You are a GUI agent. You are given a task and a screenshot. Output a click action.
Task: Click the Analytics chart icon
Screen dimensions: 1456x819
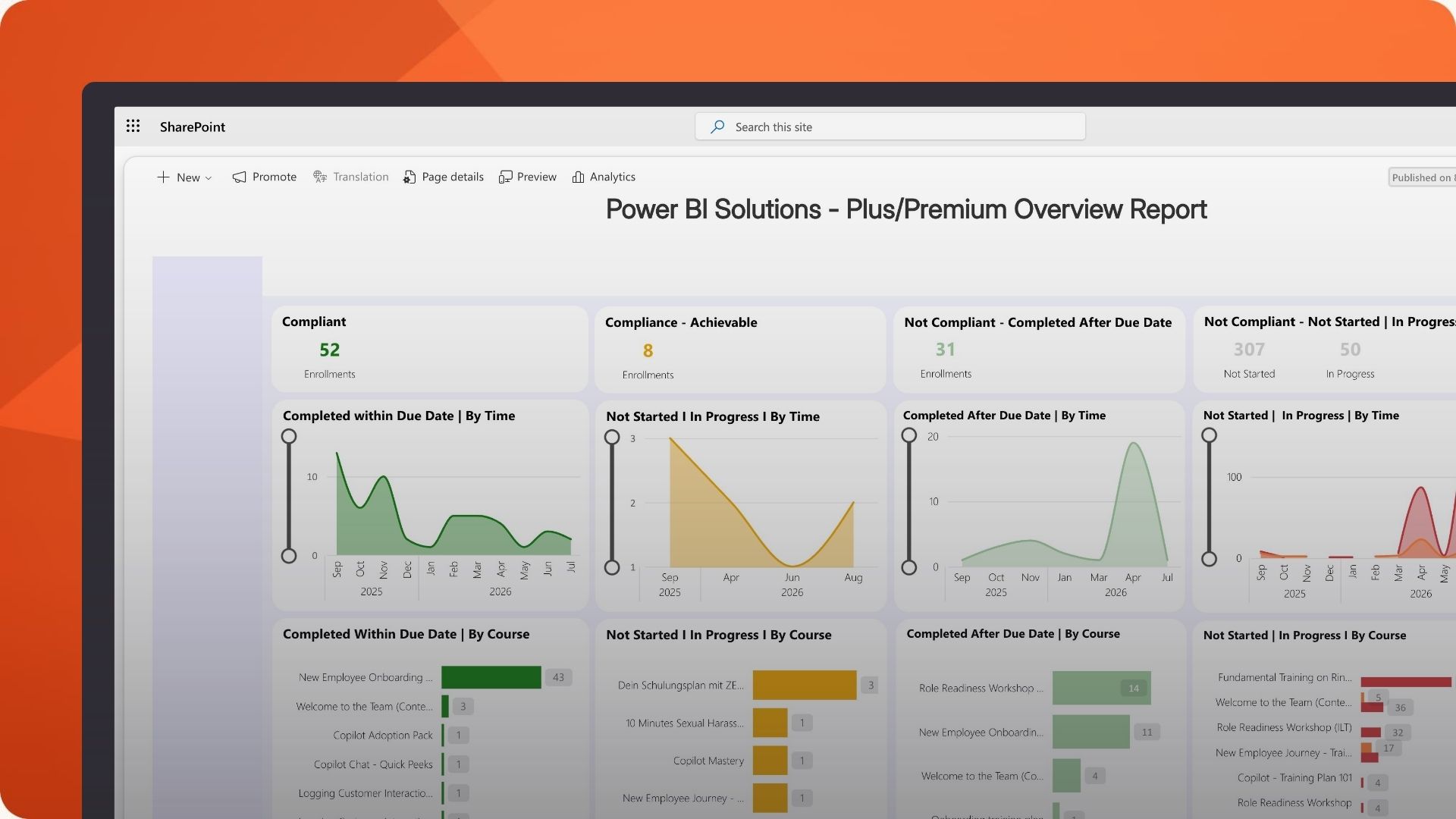tap(578, 177)
